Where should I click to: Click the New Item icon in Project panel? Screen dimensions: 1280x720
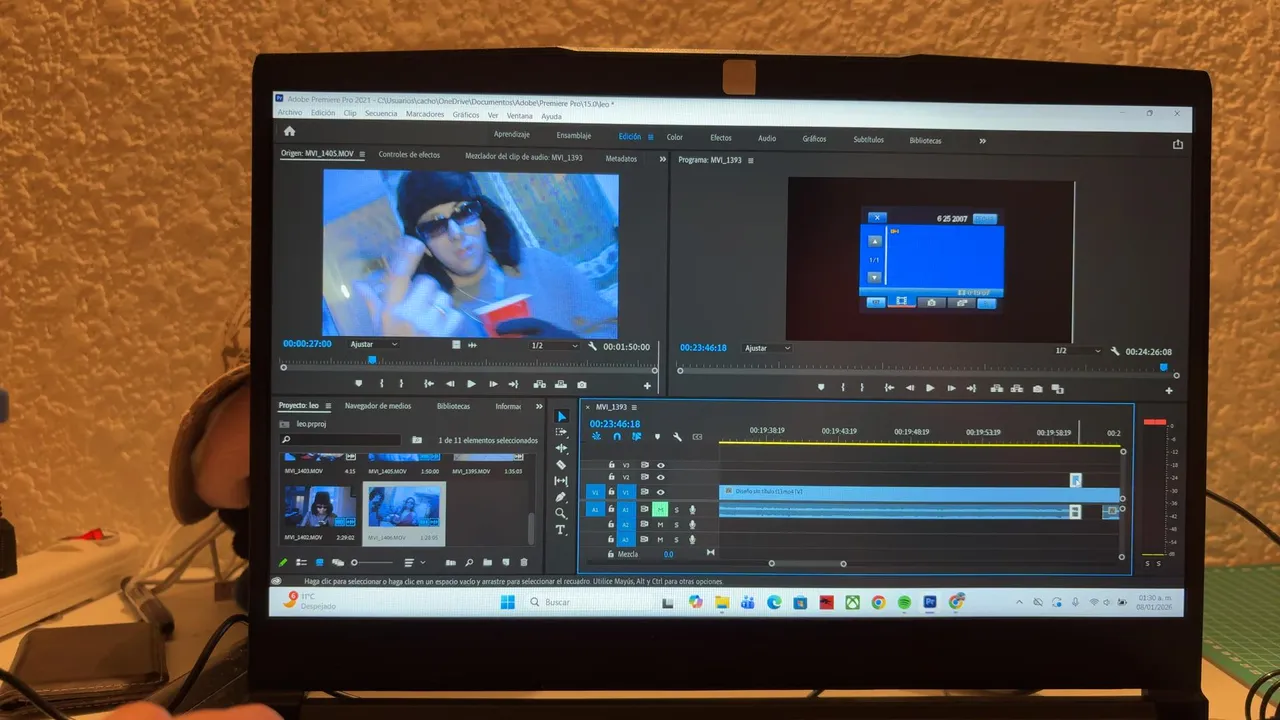coord(506,563)
